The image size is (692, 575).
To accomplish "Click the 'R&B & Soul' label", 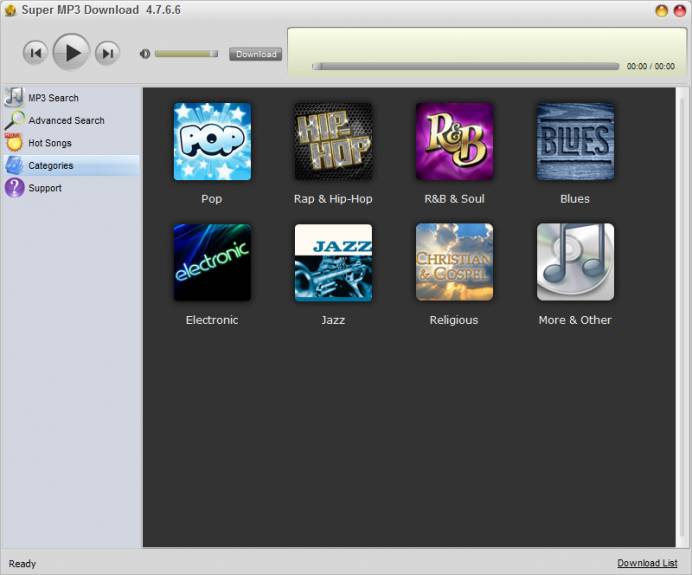I will click(x=454, y=199).
